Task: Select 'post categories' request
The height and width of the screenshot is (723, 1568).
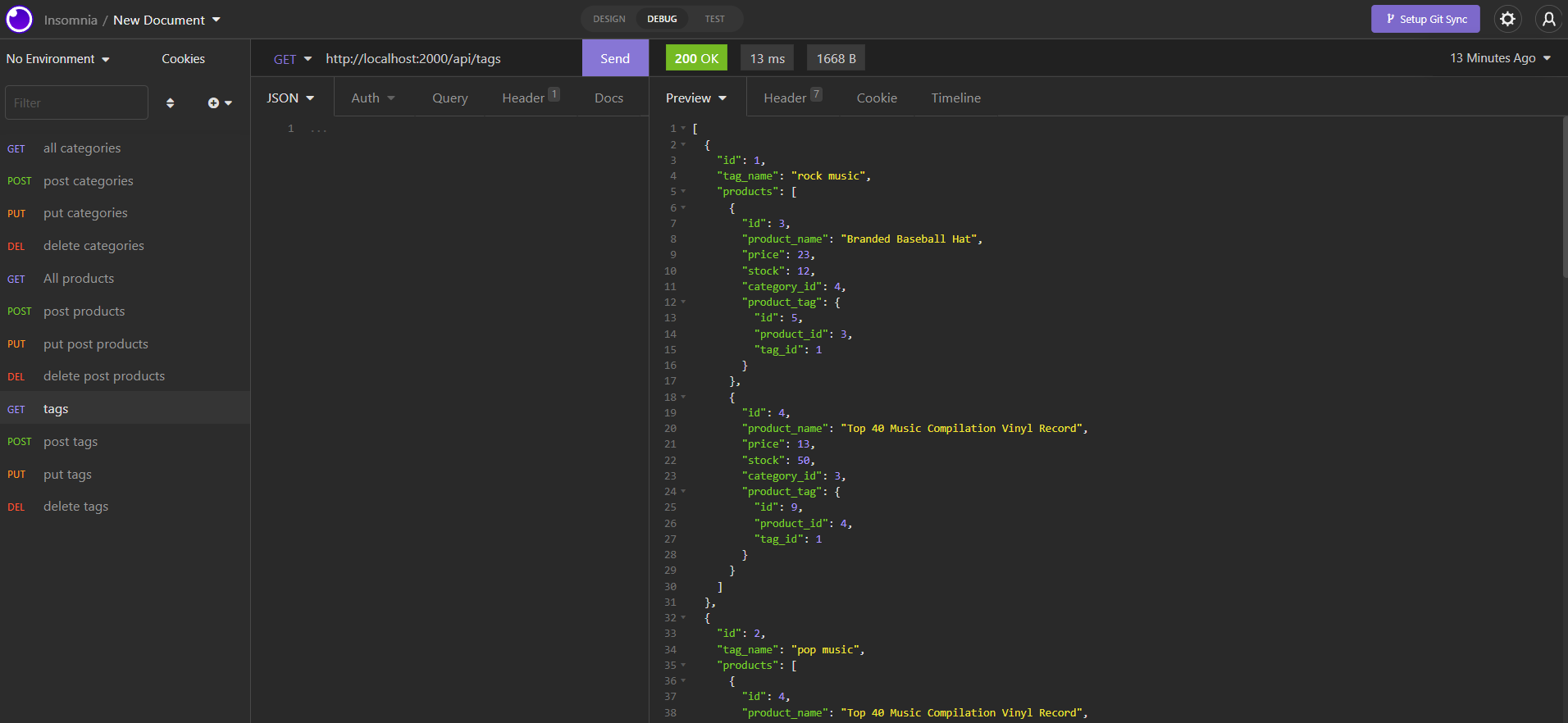Action: pyautogui.click(x=125, y=181)
